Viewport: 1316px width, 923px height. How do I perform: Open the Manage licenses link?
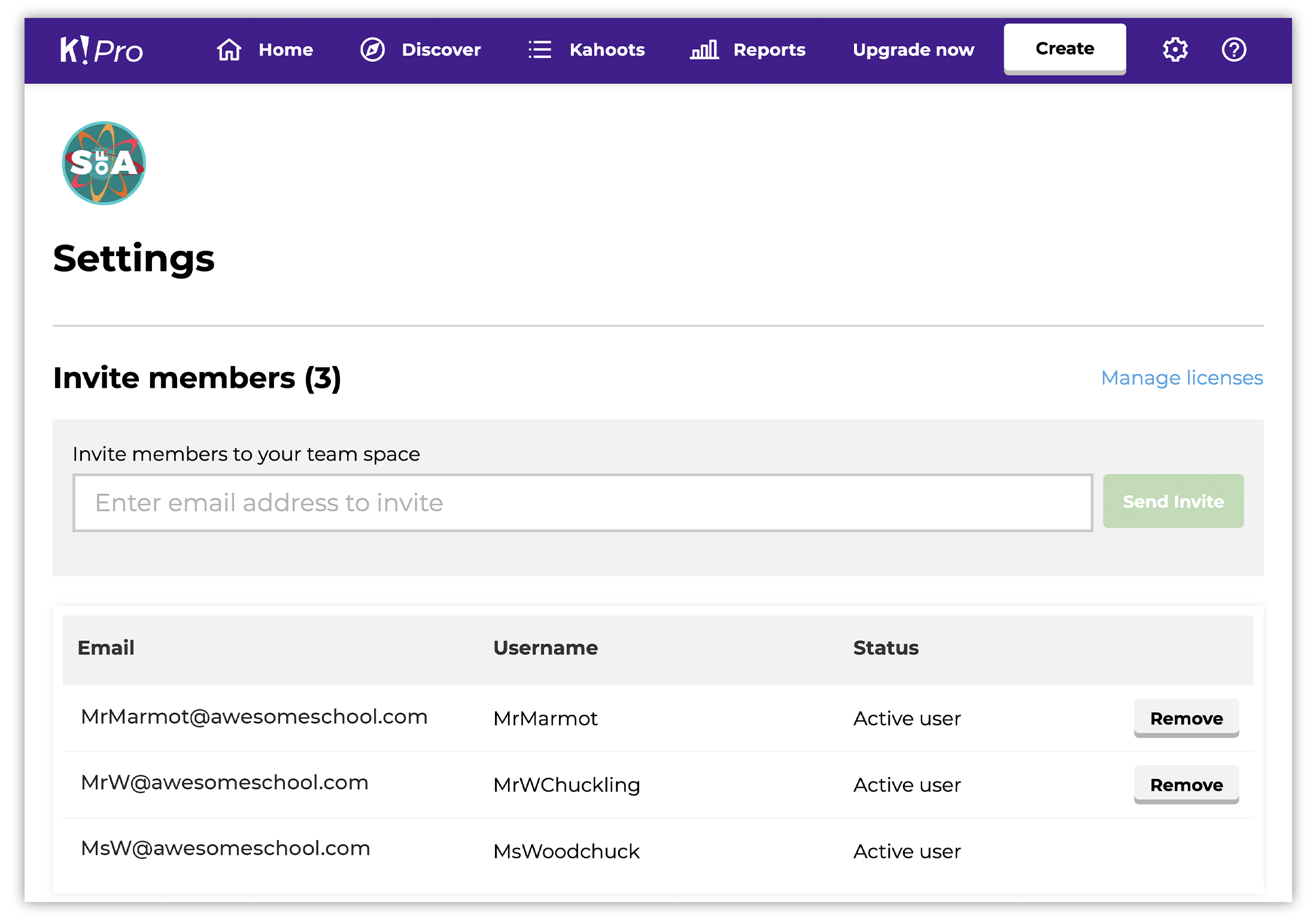(1182, 378)
